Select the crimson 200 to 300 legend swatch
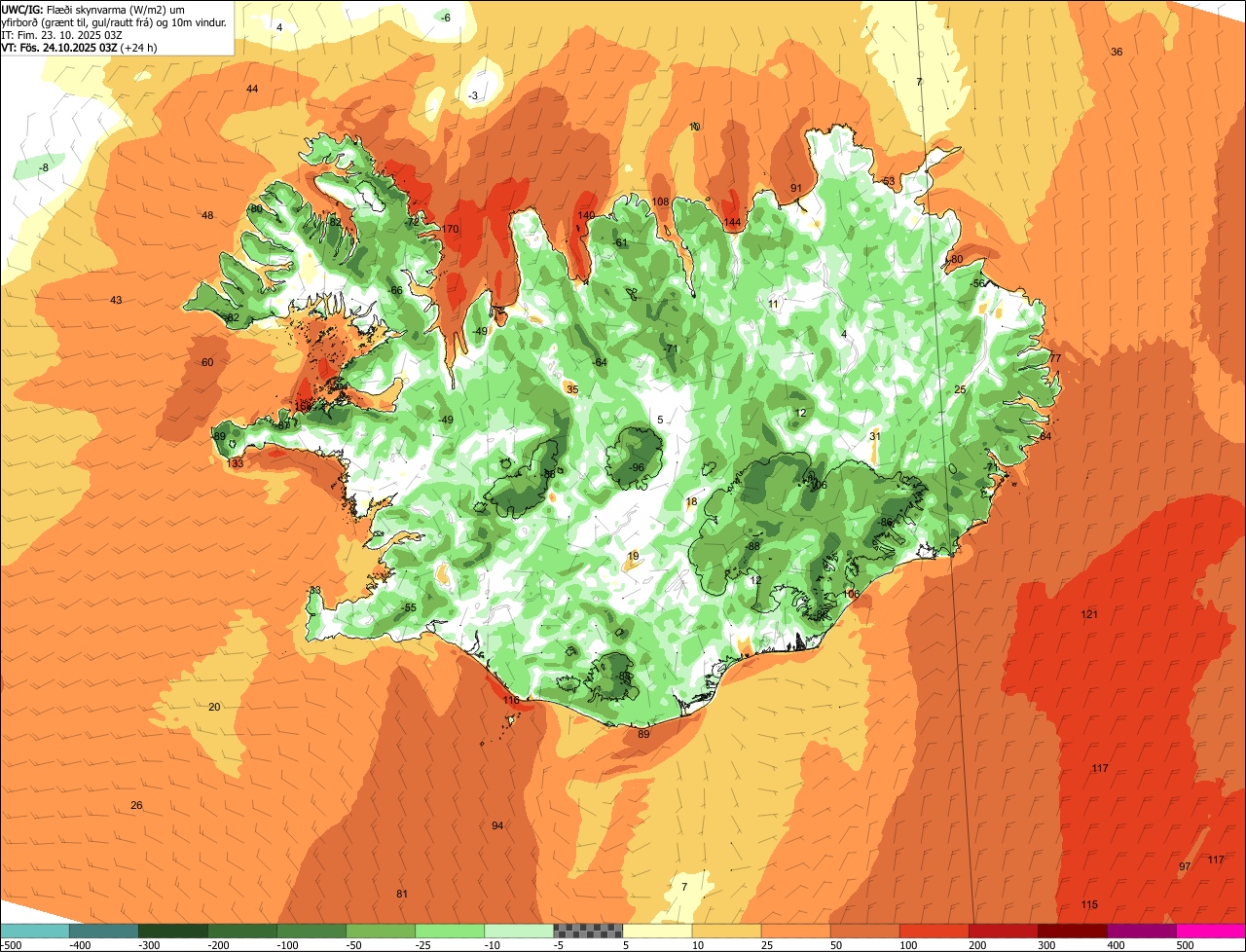The height and width of the screenshot is (952, 1246). pyautogui.click(x=1004, y=931)
